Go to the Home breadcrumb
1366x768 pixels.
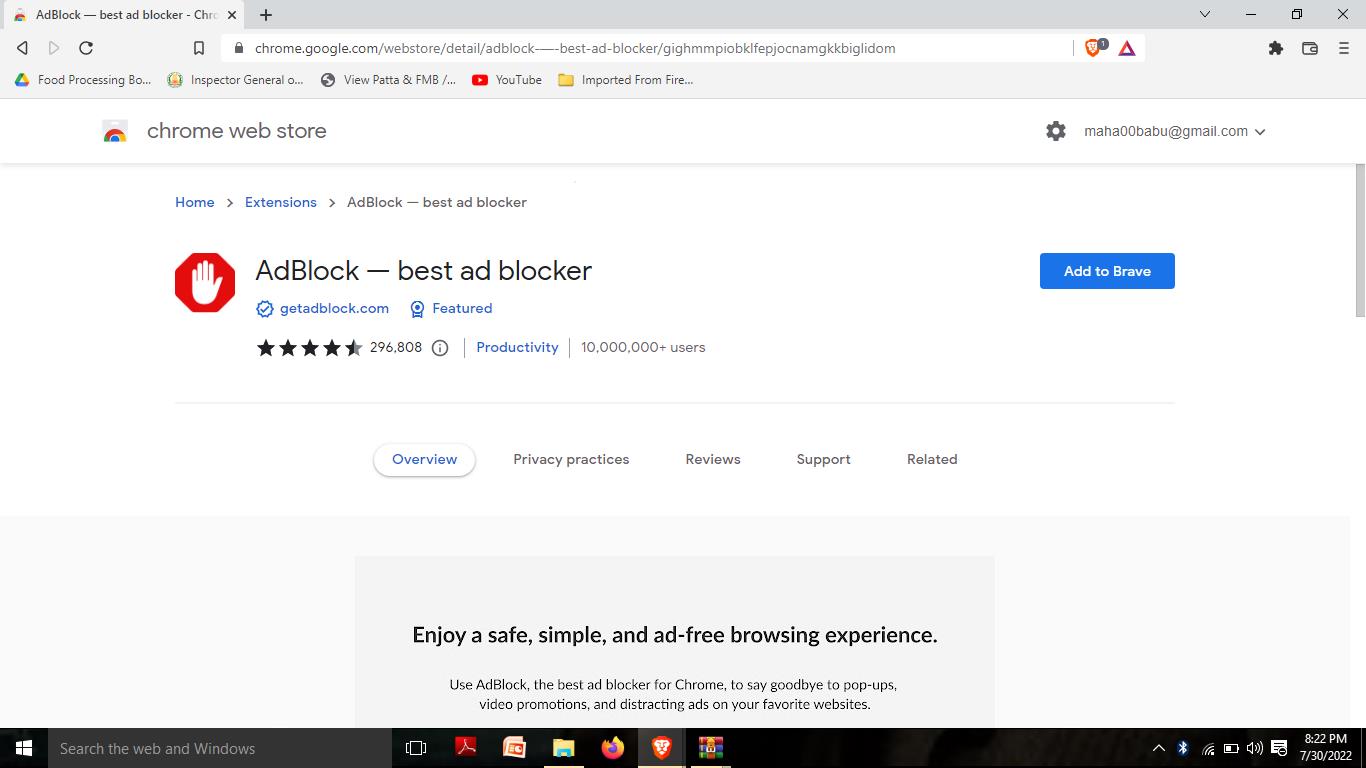(x=195, y=202)
